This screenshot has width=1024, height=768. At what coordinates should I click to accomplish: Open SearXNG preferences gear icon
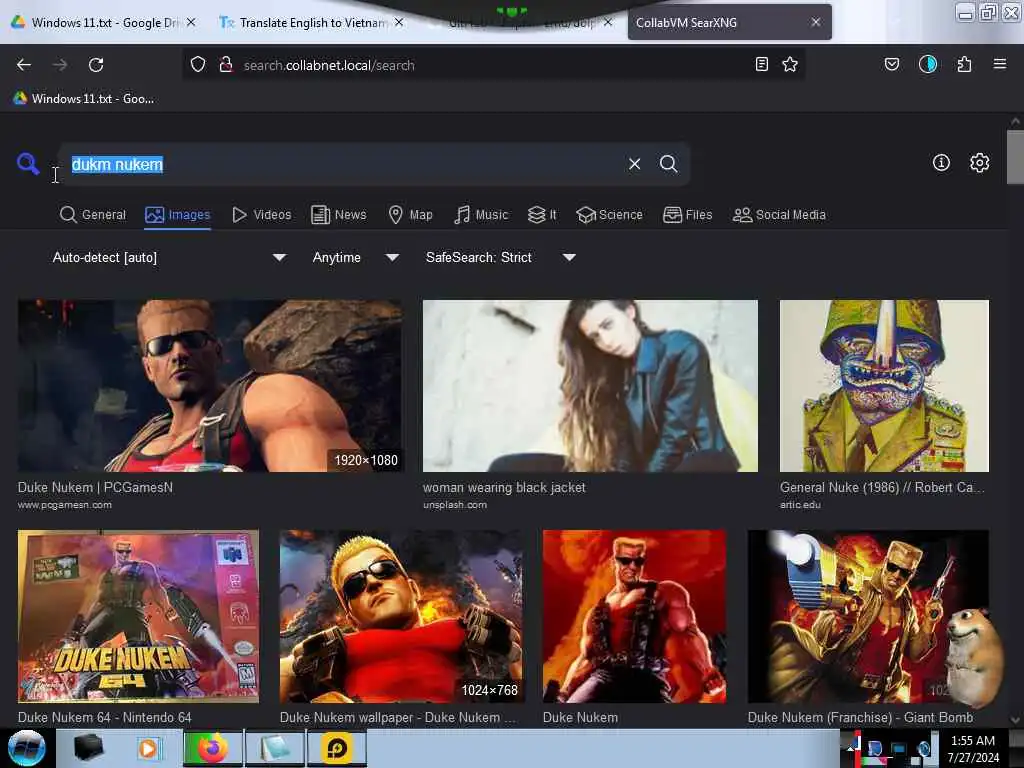(979, 163)
